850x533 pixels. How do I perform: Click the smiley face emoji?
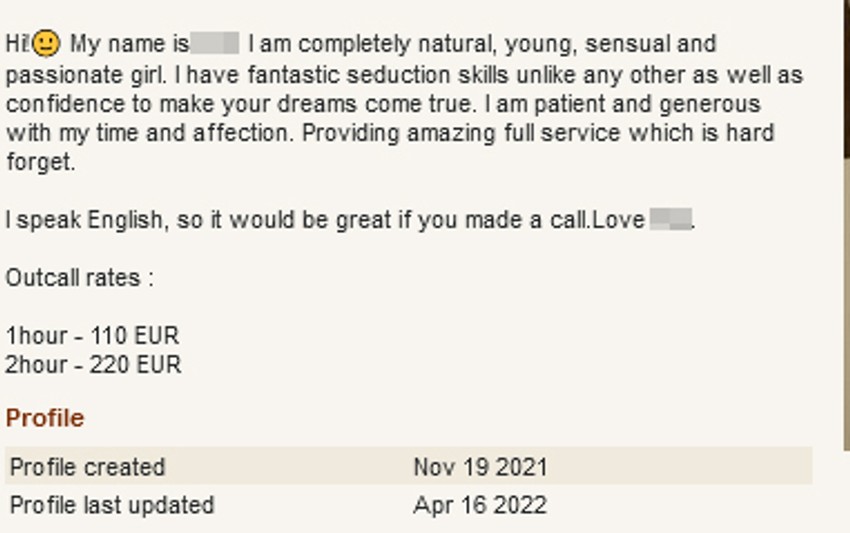coord(46,44)
